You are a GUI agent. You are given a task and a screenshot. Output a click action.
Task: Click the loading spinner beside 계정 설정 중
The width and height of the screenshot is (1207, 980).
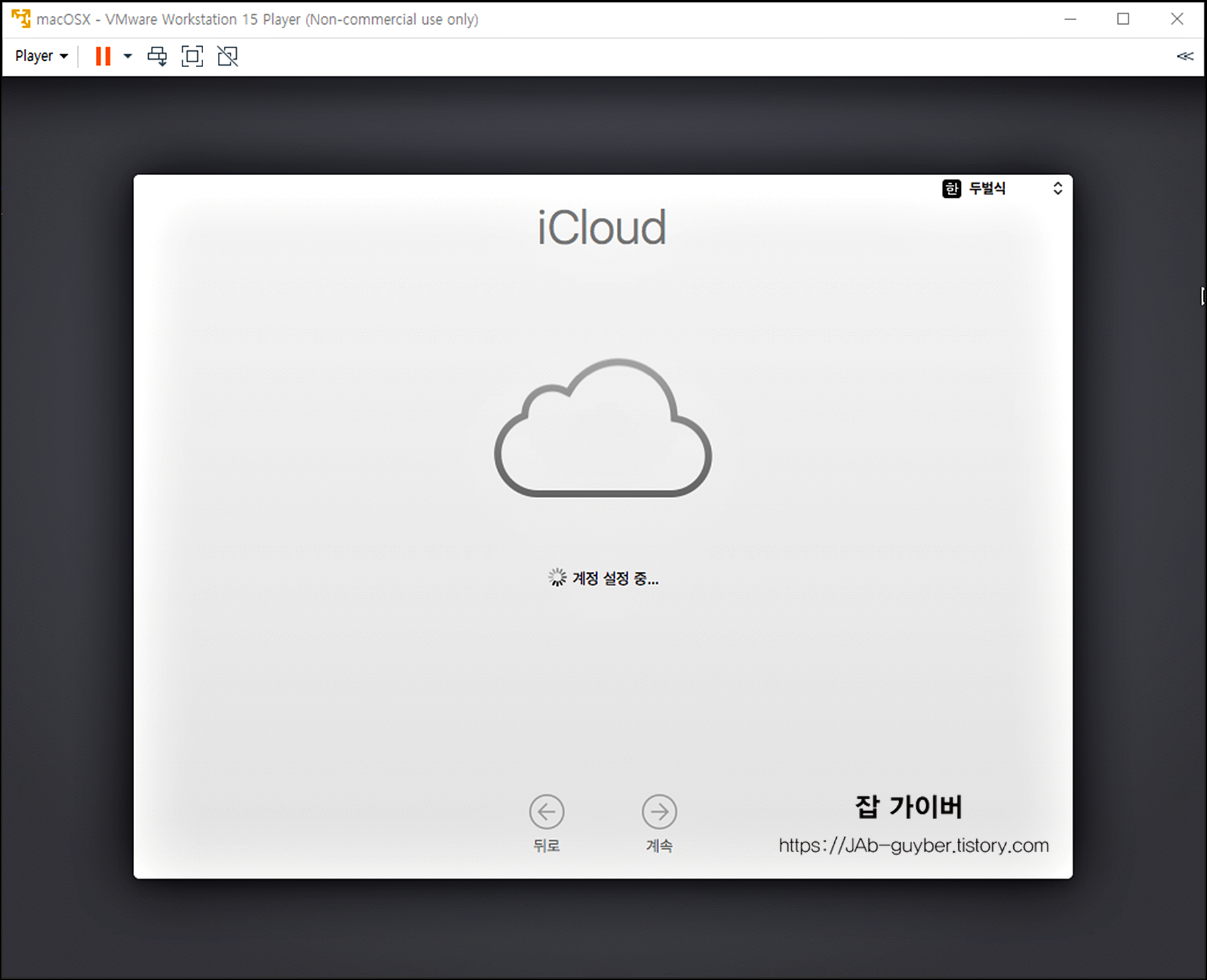[x=557, y=577]
